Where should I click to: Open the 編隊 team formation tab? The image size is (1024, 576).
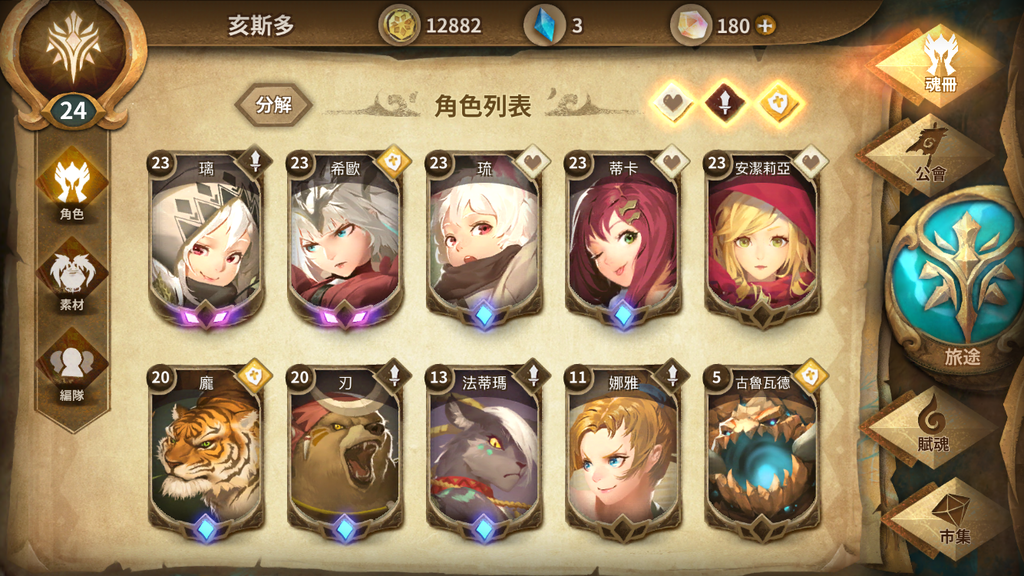[x=72, y=367]
